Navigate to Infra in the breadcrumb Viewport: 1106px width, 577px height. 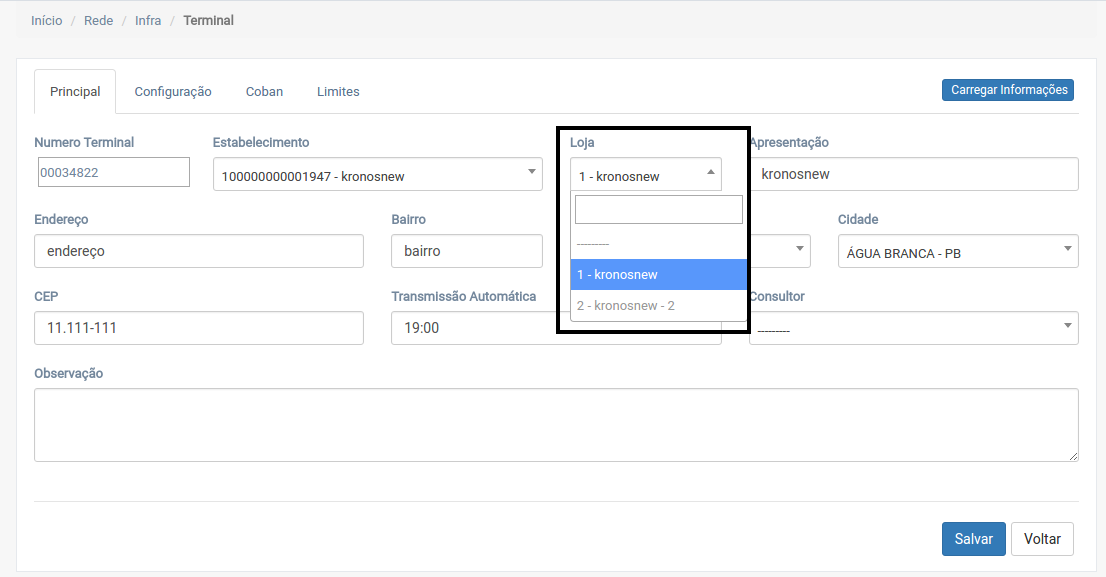click(148, 20)
